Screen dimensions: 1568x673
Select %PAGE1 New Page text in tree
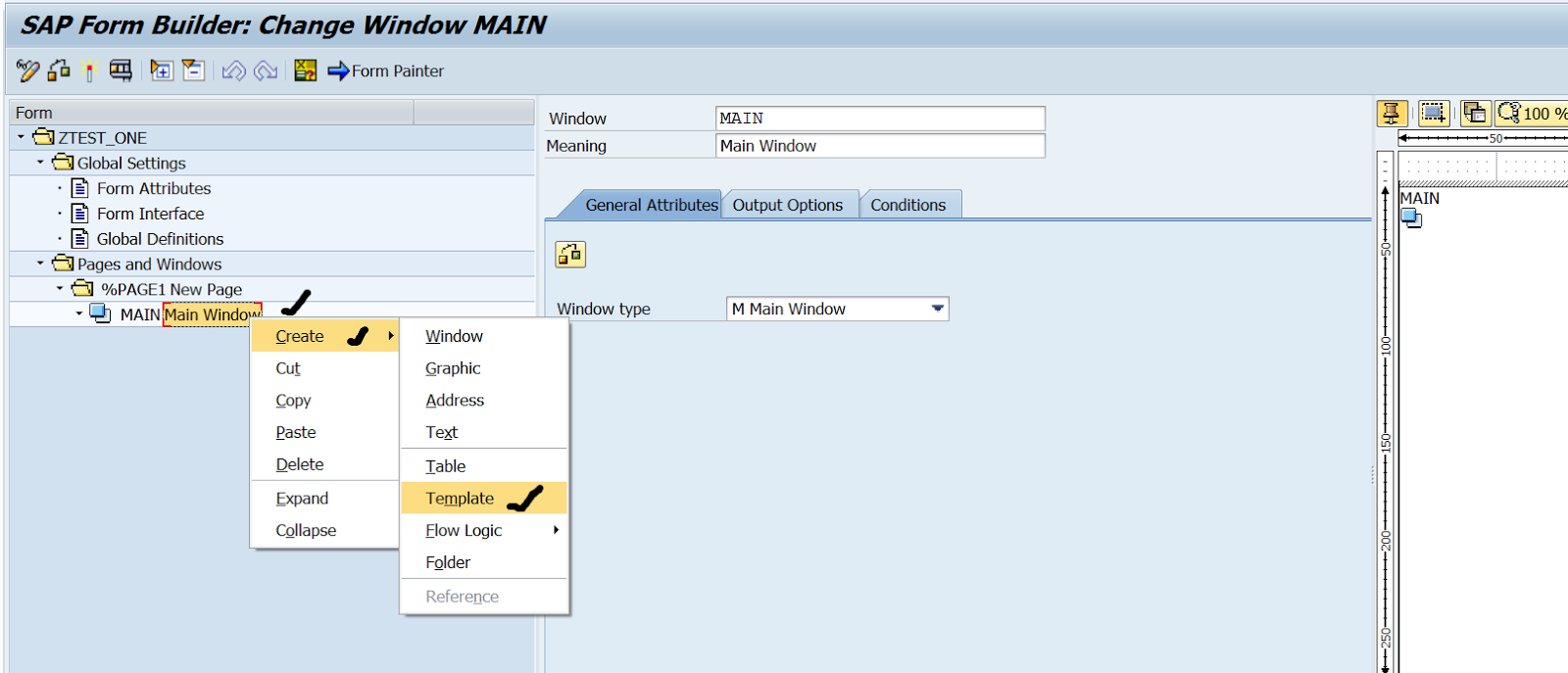pyautogui.click(x=171, y=290)
